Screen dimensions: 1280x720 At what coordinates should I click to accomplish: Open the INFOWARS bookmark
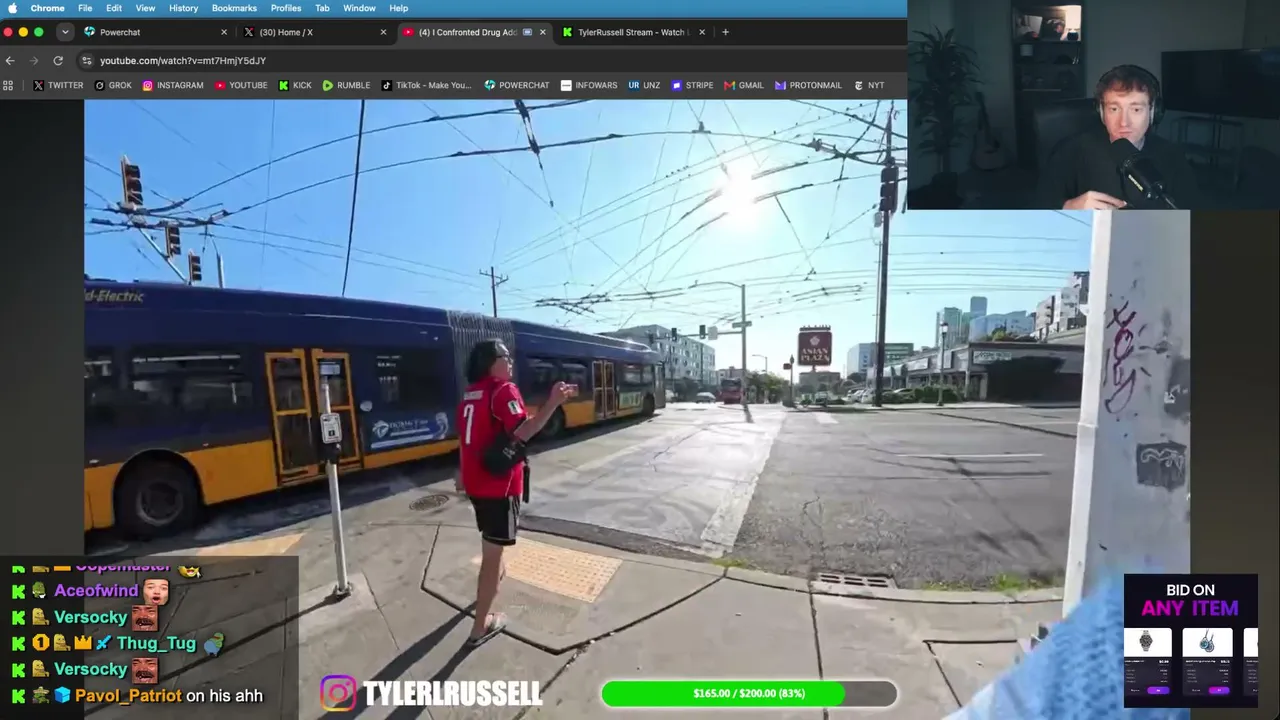589,85
